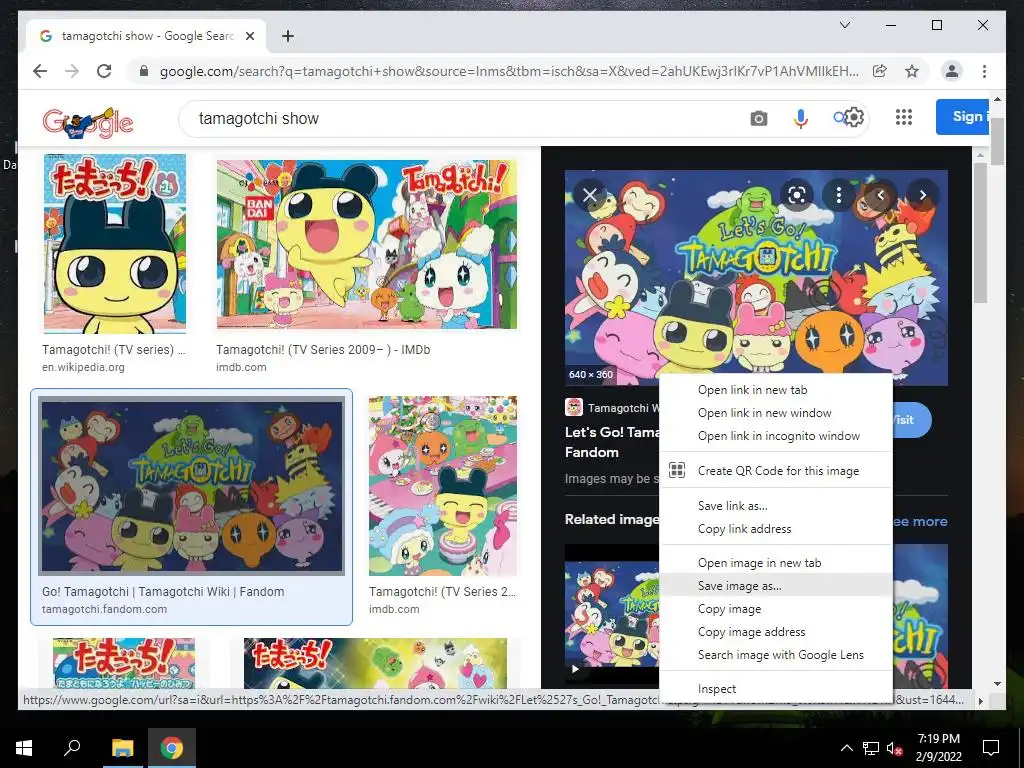Go back using the browser back arrow
The image size is (1024, 768).
pyautogui.click(x=40, y=71)
